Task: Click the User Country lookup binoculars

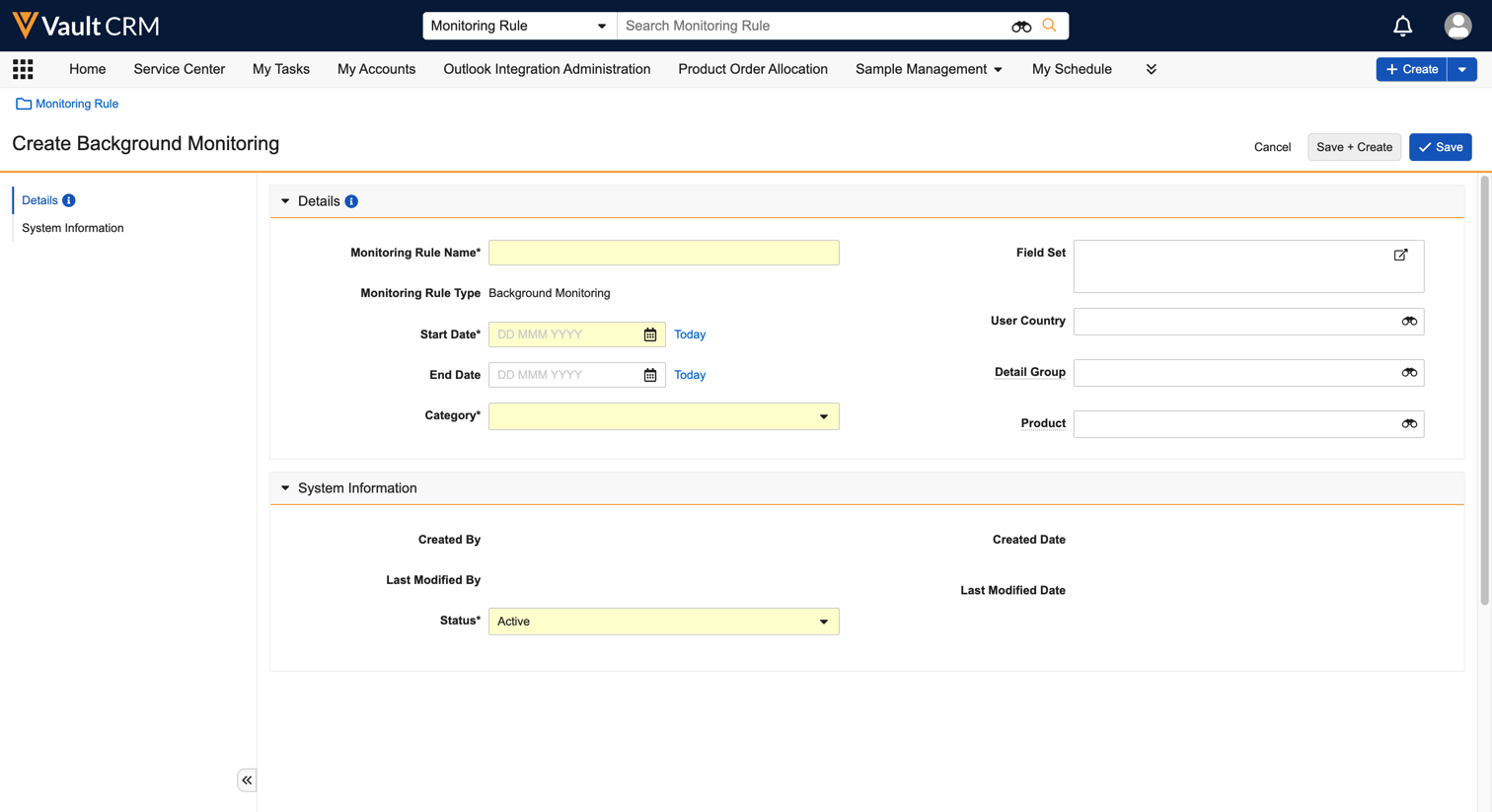Action: pos(1409,322)
